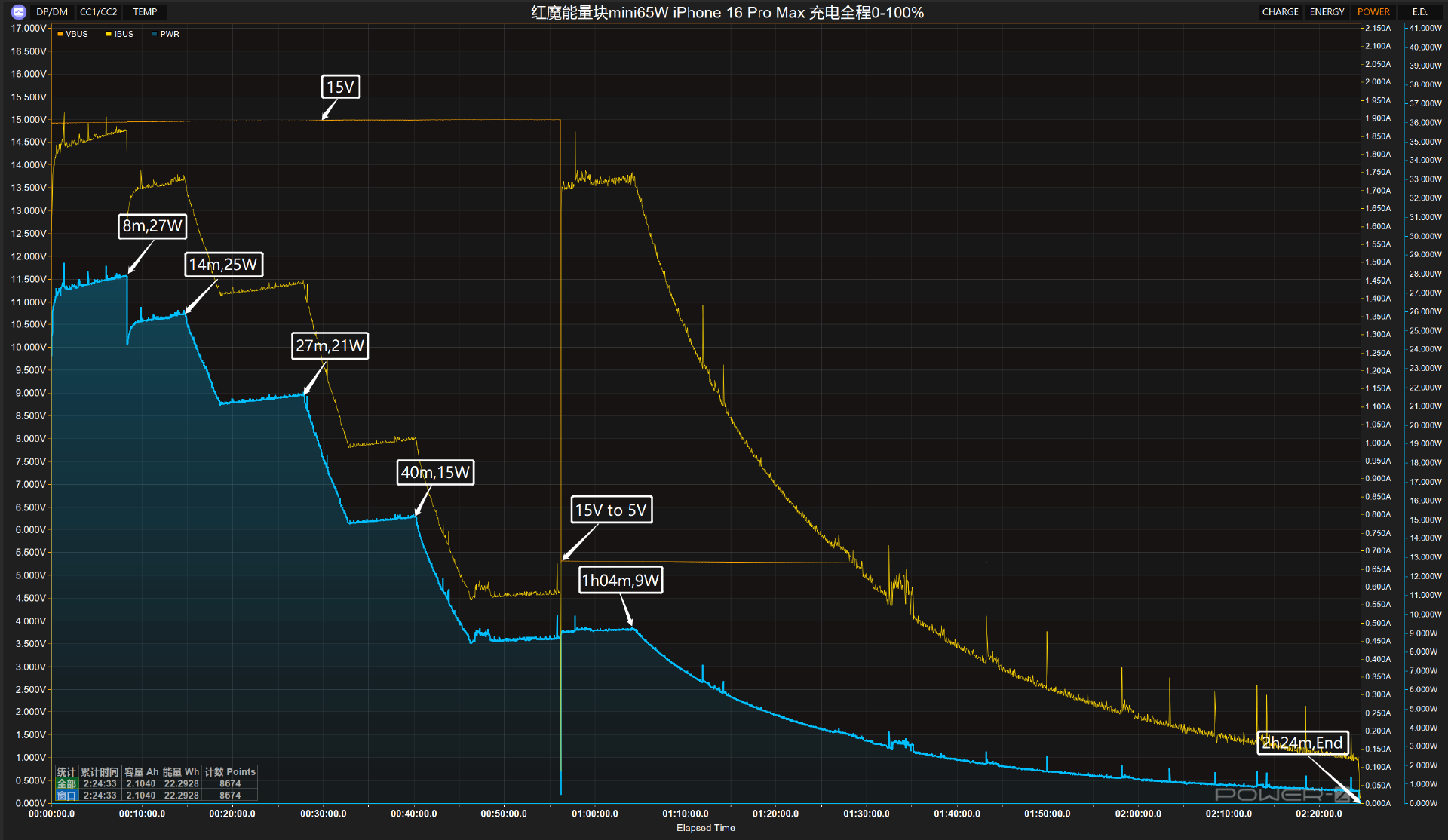Toggle the PWR legend series

tap(166, 34)
